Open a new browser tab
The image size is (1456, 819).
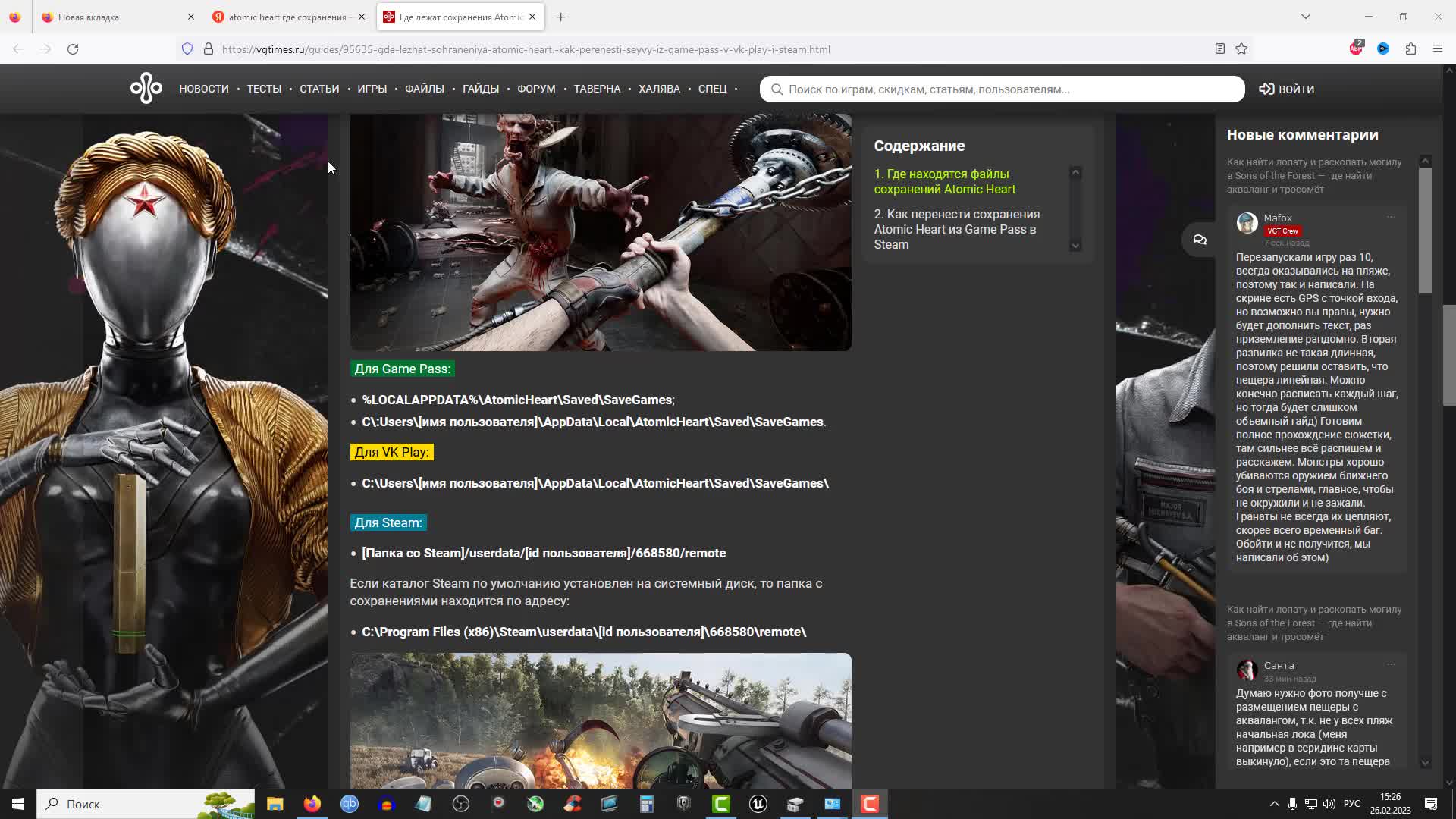pos(561,17)
